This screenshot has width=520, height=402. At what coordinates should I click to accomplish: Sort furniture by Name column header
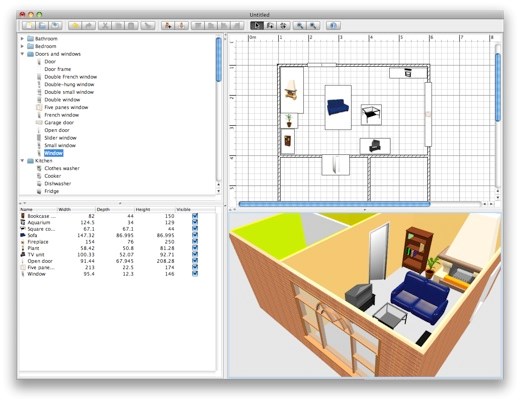pyautogui.click(x=38, y=210)
